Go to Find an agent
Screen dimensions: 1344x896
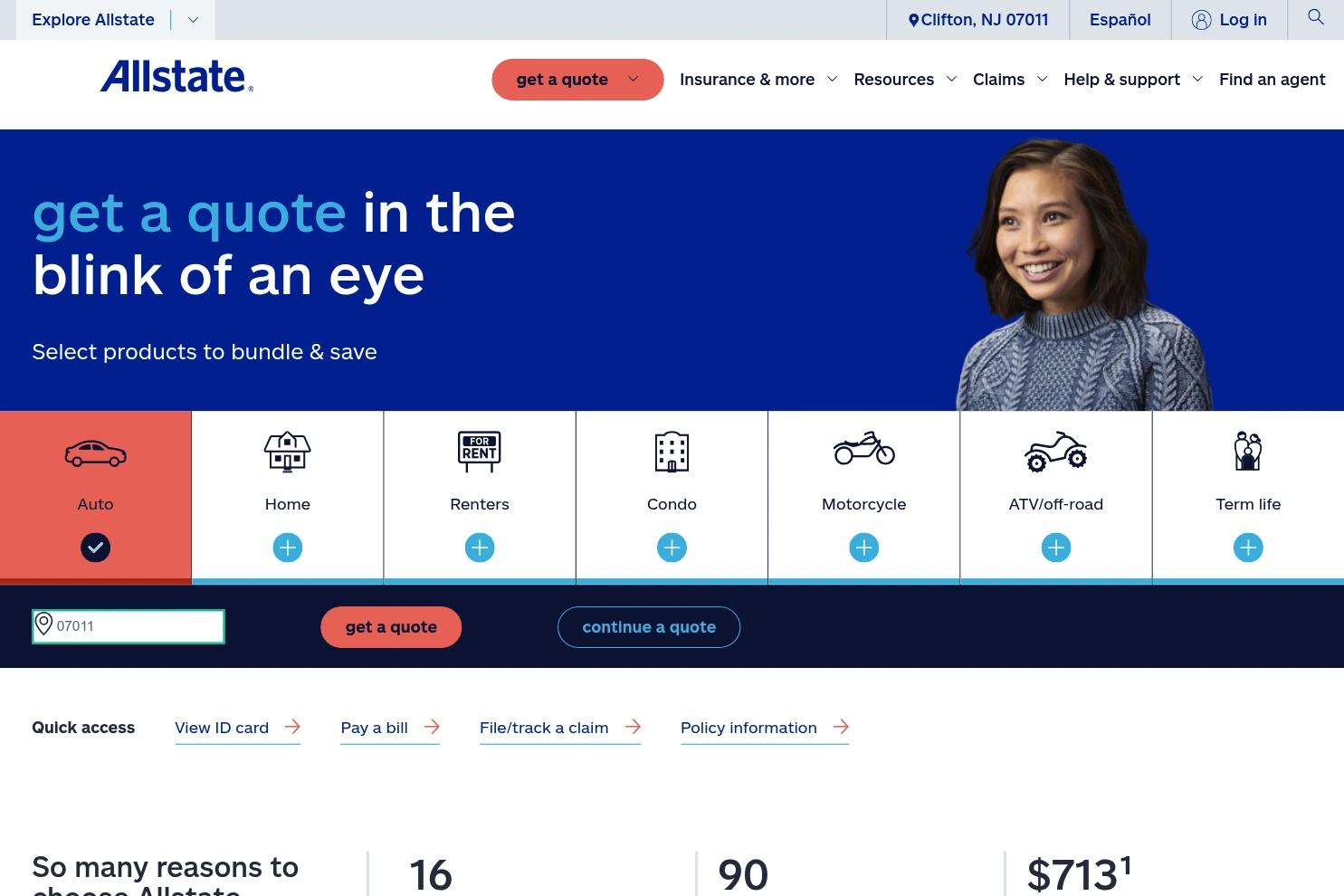(x=1272, y=80)
